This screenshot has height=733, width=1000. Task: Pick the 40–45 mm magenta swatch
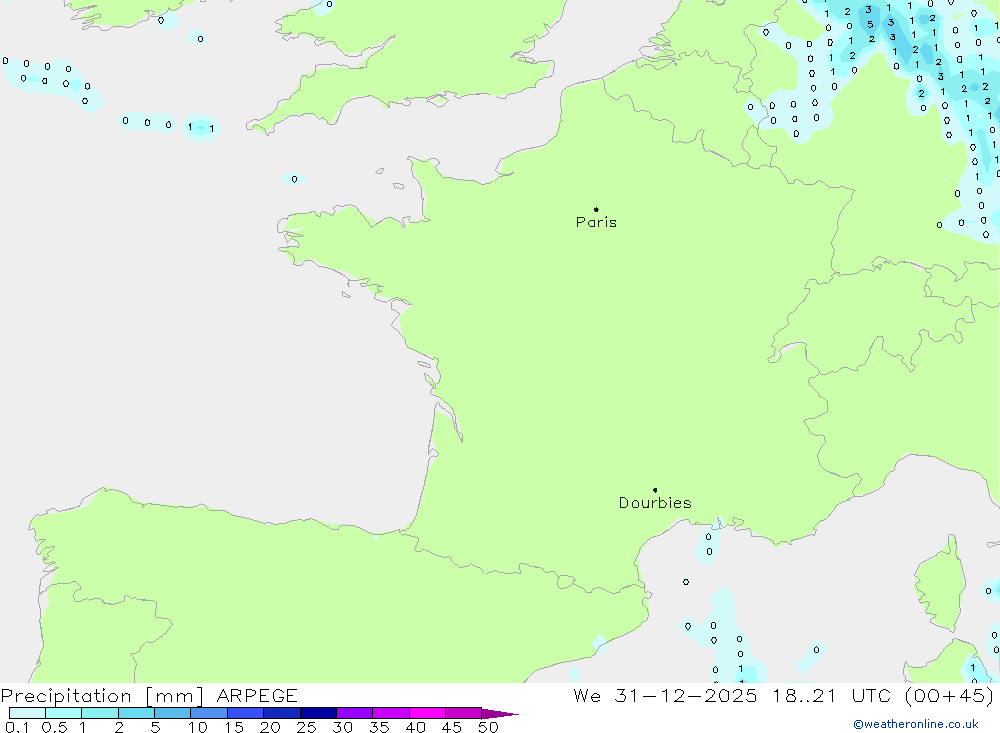pos(427,714)
